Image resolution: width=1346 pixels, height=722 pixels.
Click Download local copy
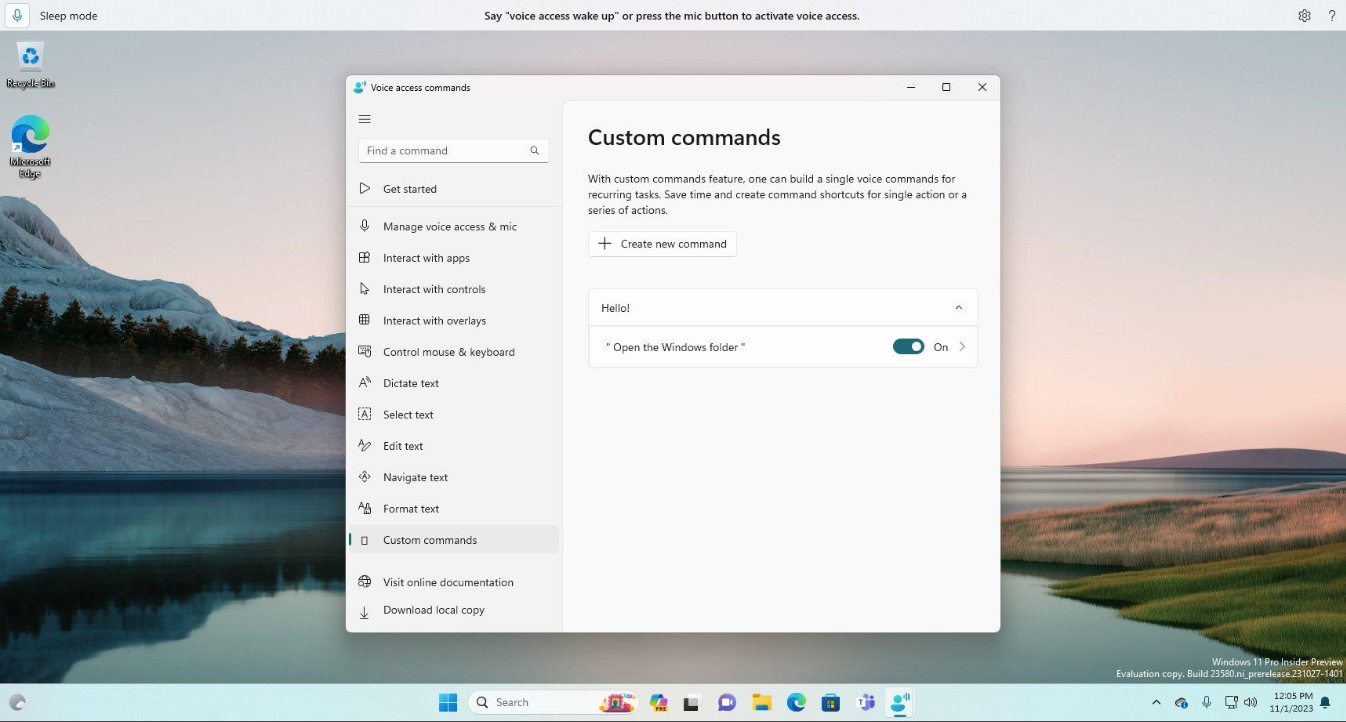point(453,610)
